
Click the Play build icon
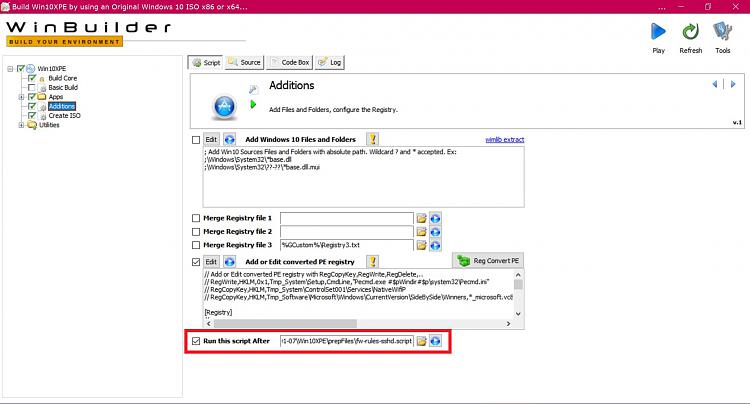point(658,32)
